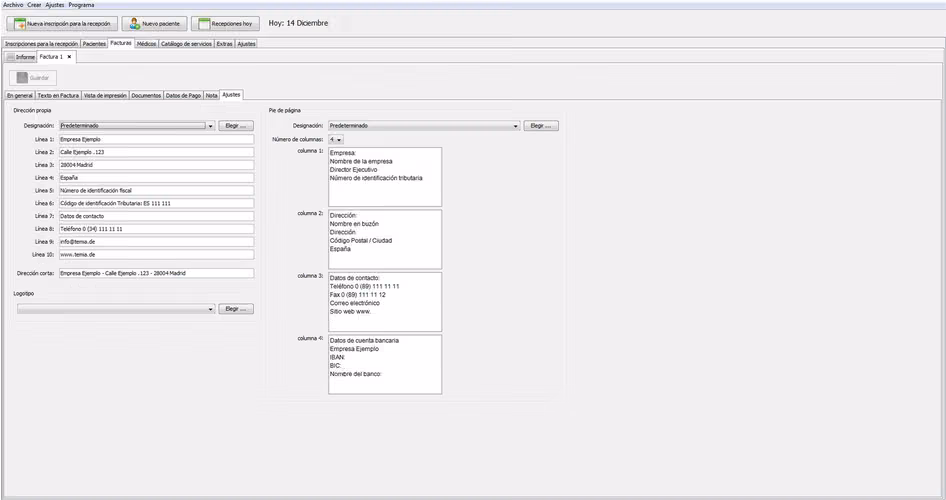
Task: Open the Datos de Pago tab
Action: [183, 95]
